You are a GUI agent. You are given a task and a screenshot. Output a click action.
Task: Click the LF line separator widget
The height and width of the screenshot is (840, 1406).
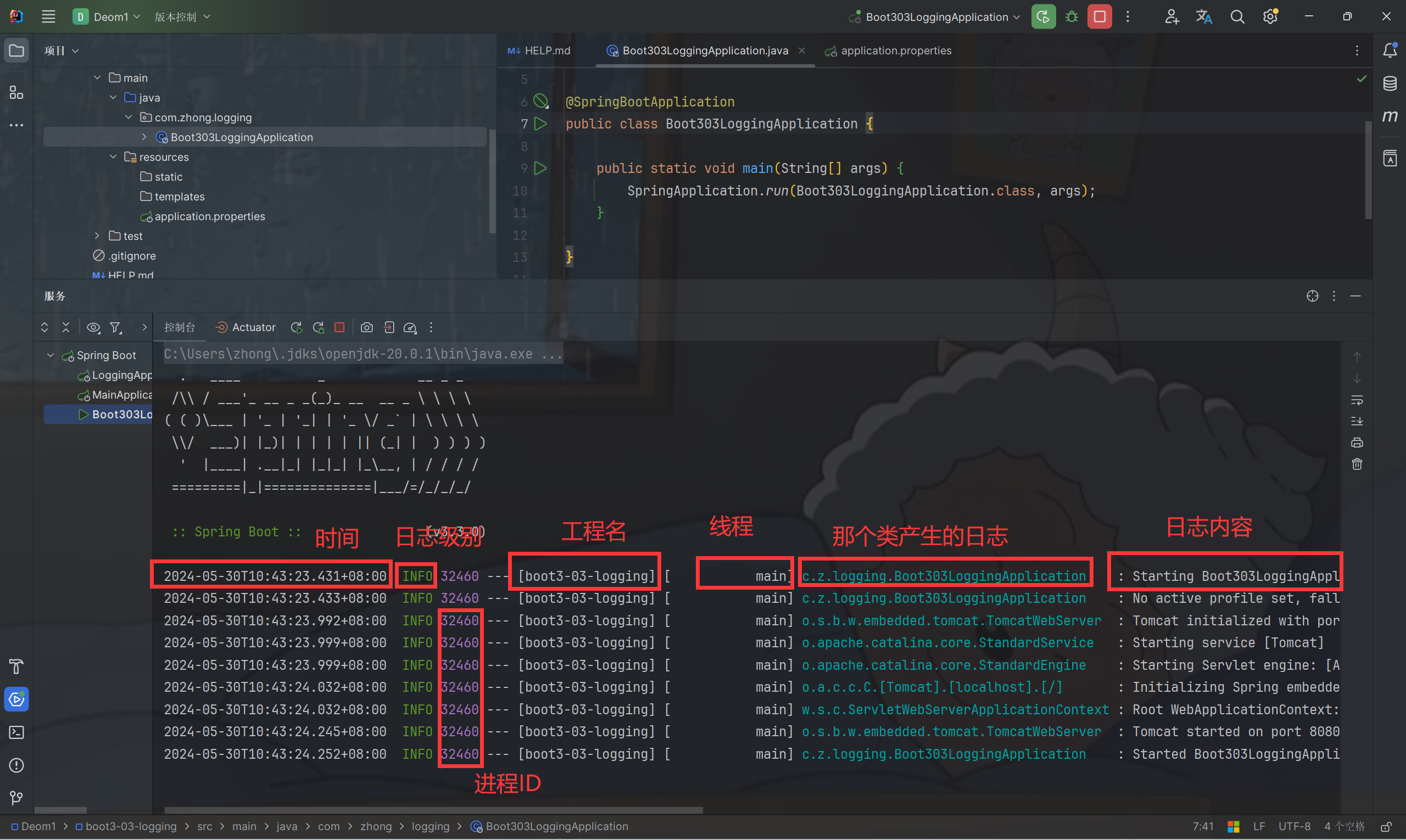[1259, 826]
